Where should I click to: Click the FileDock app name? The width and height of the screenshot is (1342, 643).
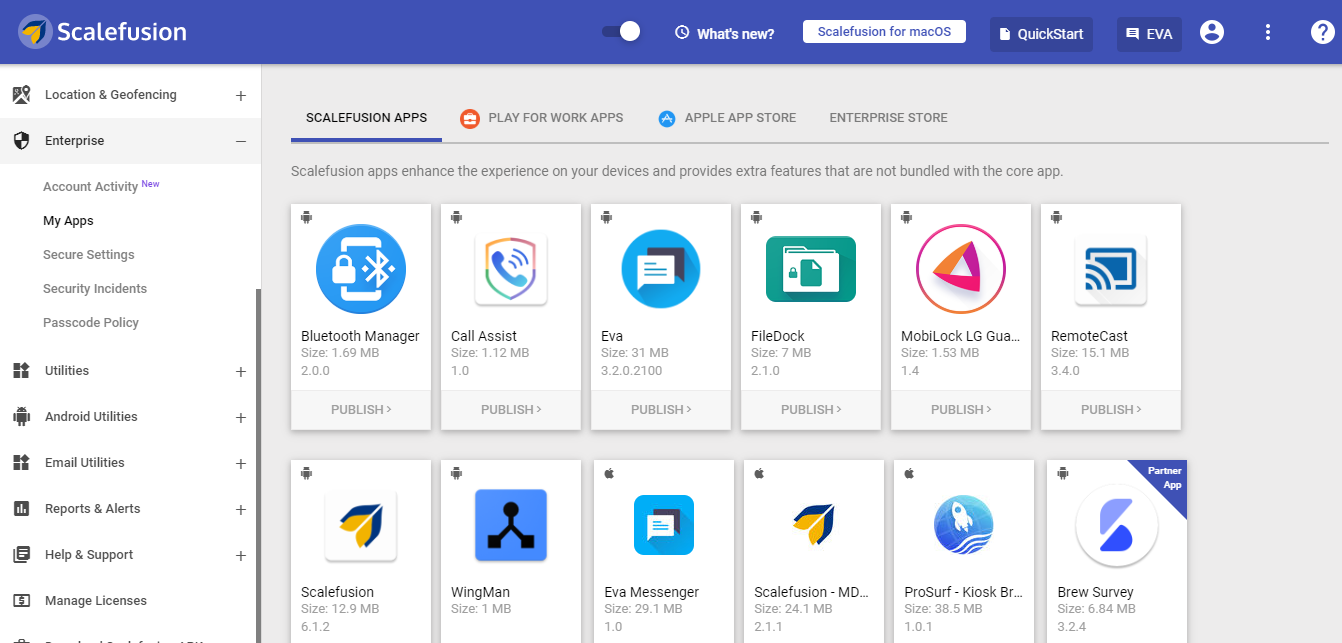tap(778, 336)
